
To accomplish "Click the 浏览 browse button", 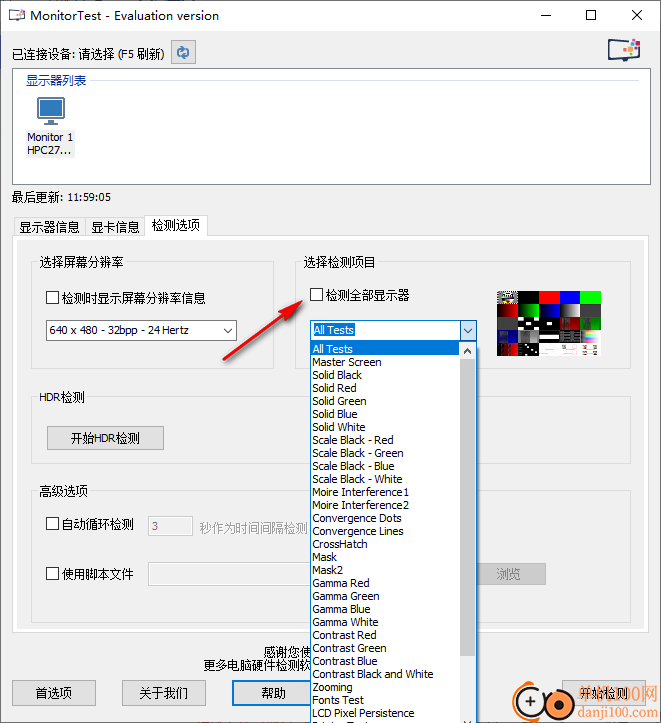I will pyautogui.click(x=509, y=574).
